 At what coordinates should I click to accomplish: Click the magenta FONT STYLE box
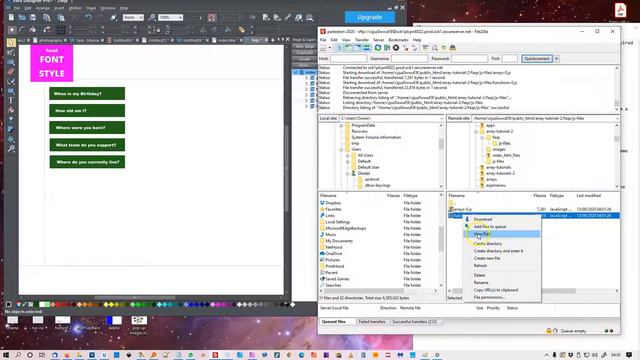[x=52, y=63]
